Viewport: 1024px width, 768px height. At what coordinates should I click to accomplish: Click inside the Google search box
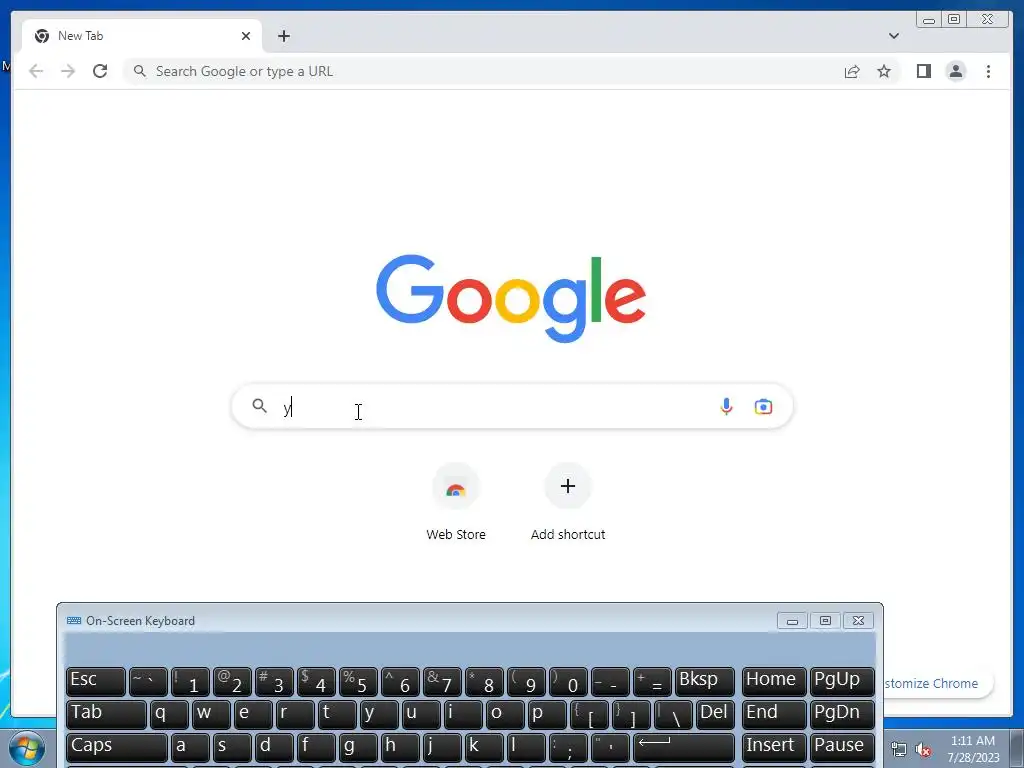coord(512,407)
